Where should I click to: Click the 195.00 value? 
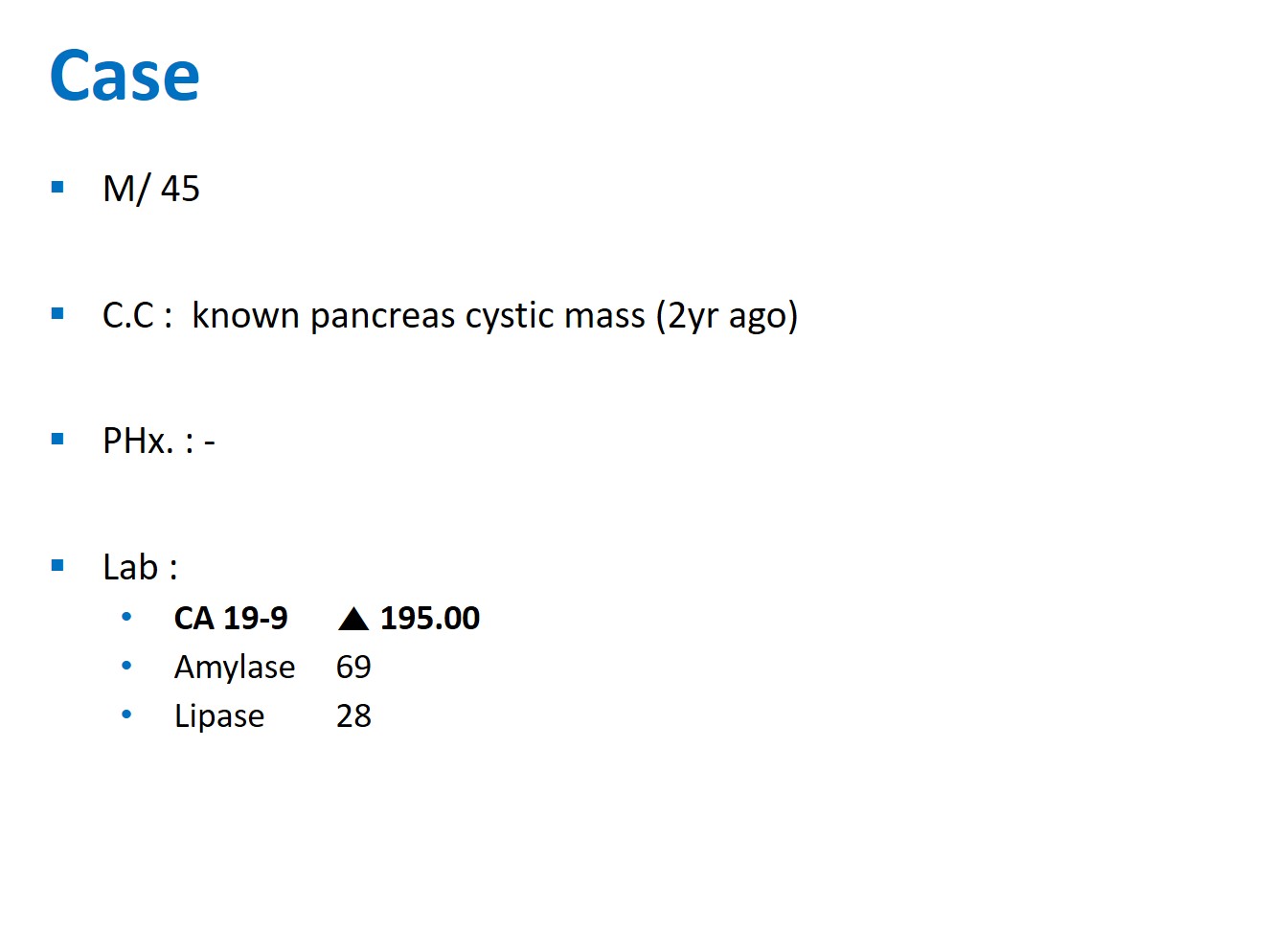pyautogui.click(x=430, y=619)
